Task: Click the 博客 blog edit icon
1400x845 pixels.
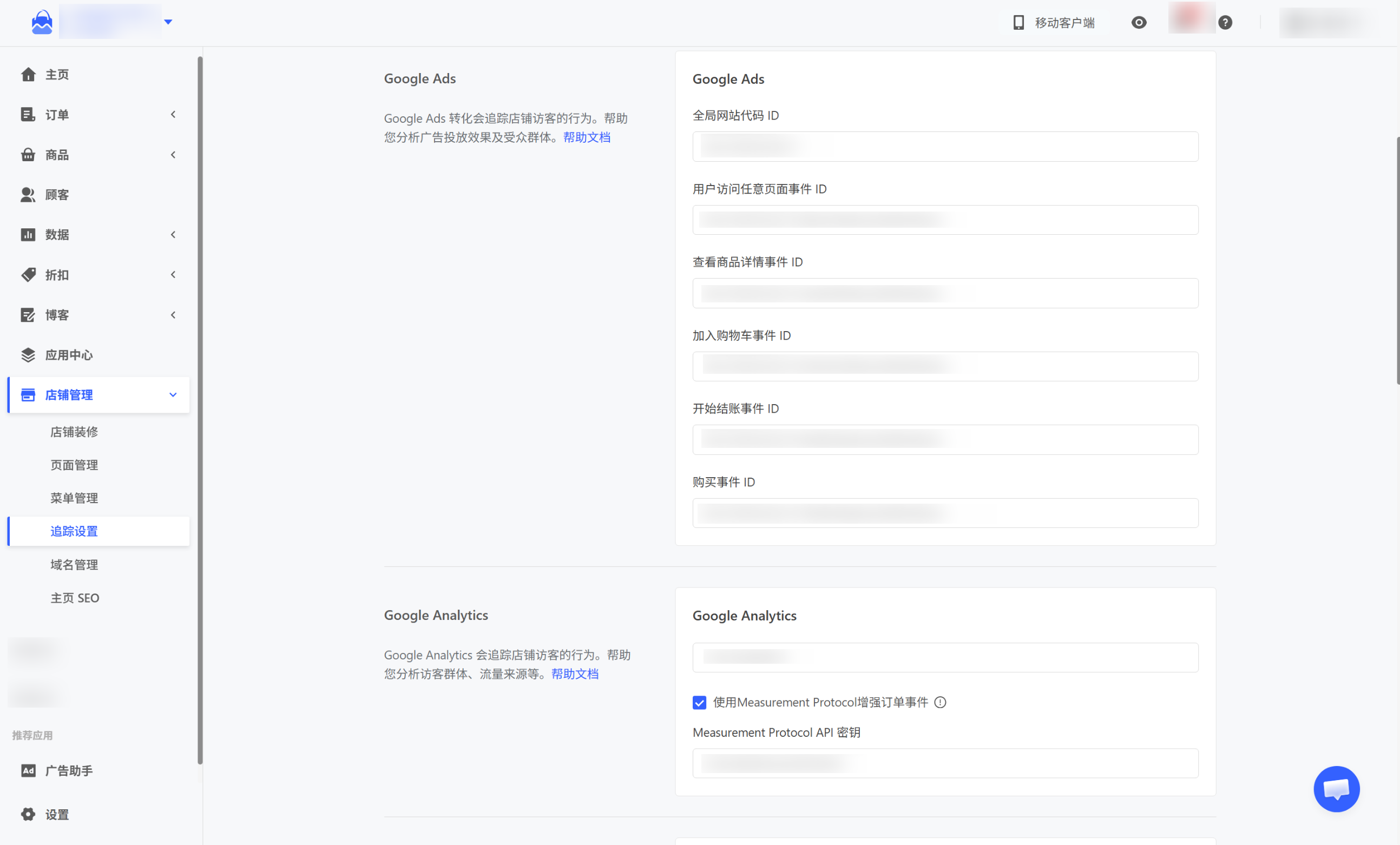Action: (28, 315)
